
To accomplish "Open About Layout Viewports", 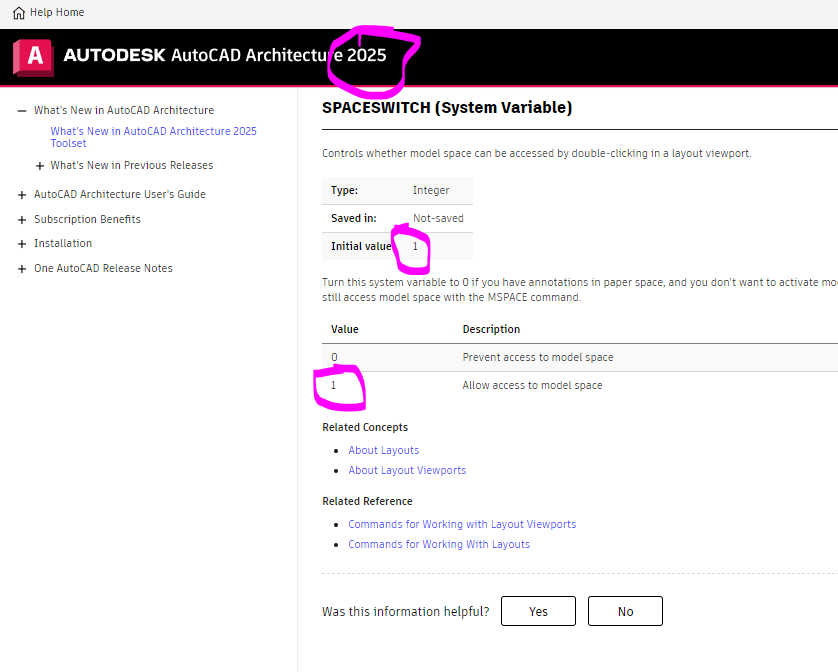I will 407,470.
